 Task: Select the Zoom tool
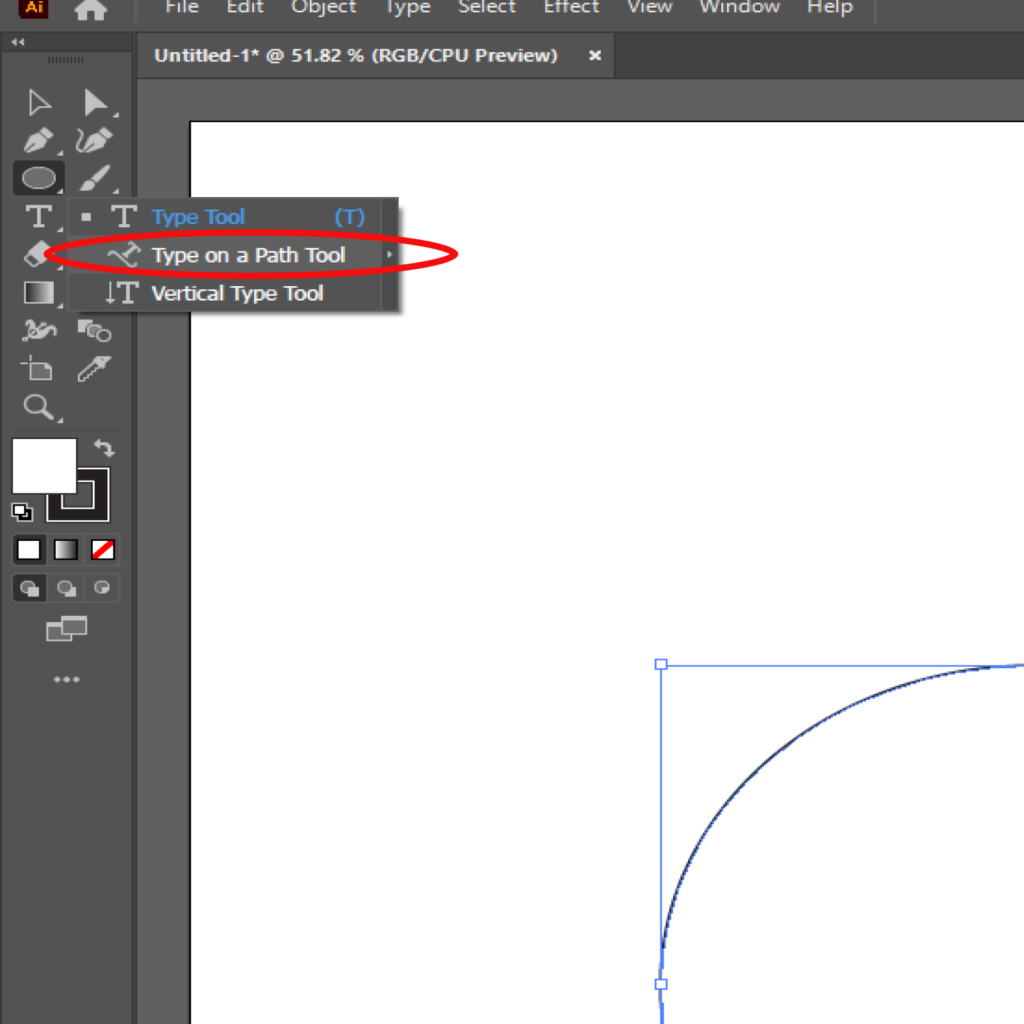(38, 407)
